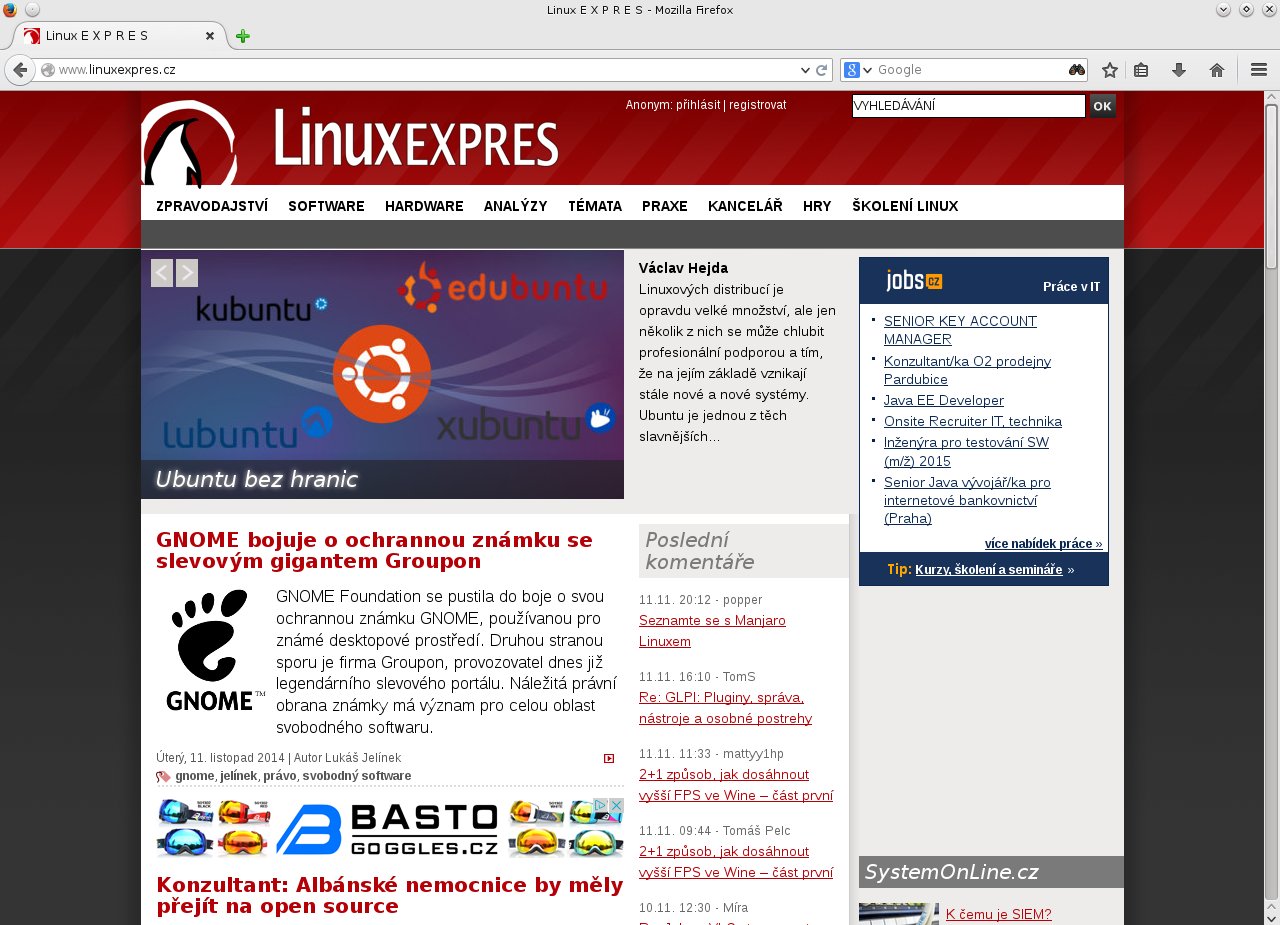Image resolution: width=1280 pixels, height=925 pixels.
Task: Click the VYHLEDÁVÁNÍ site search field
Action: 968,106
